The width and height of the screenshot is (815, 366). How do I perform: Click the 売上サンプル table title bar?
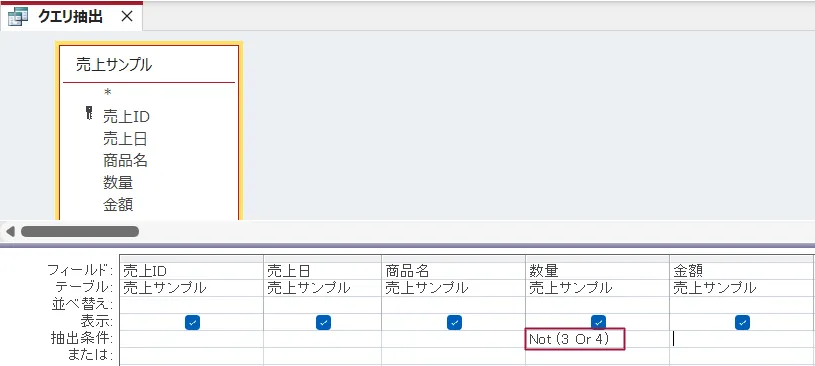pyautogui.click(x=149, y=65)
